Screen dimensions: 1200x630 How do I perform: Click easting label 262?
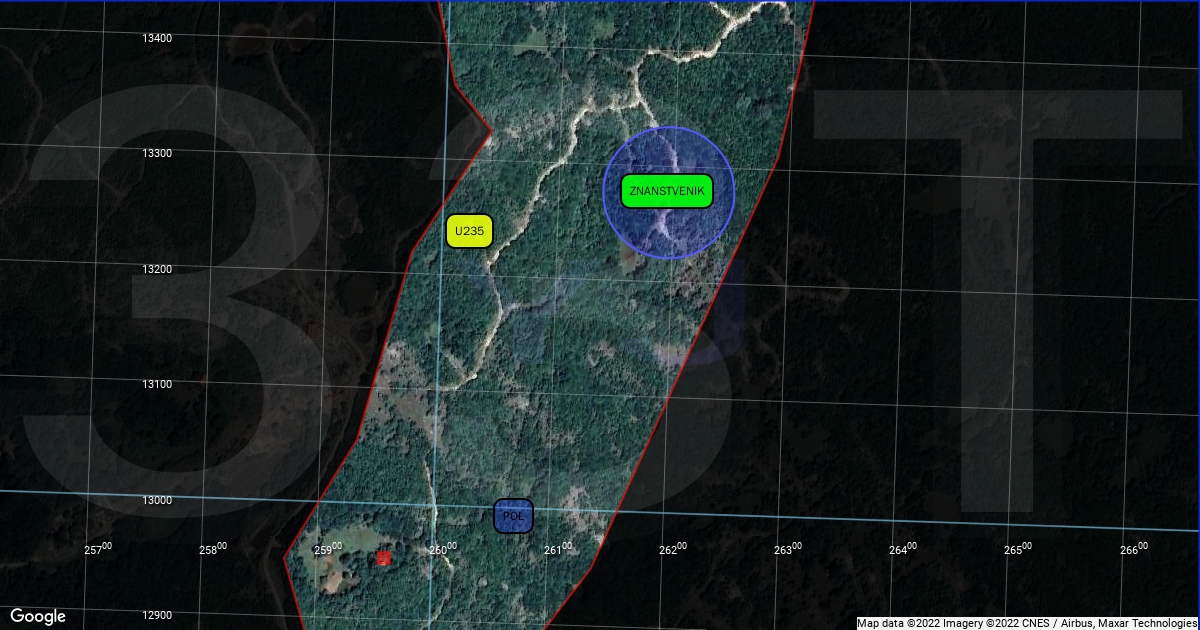673,549
